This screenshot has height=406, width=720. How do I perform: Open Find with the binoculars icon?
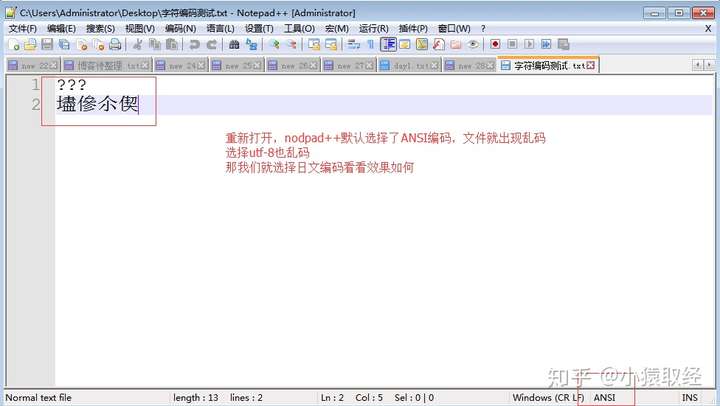coord(233,45)
